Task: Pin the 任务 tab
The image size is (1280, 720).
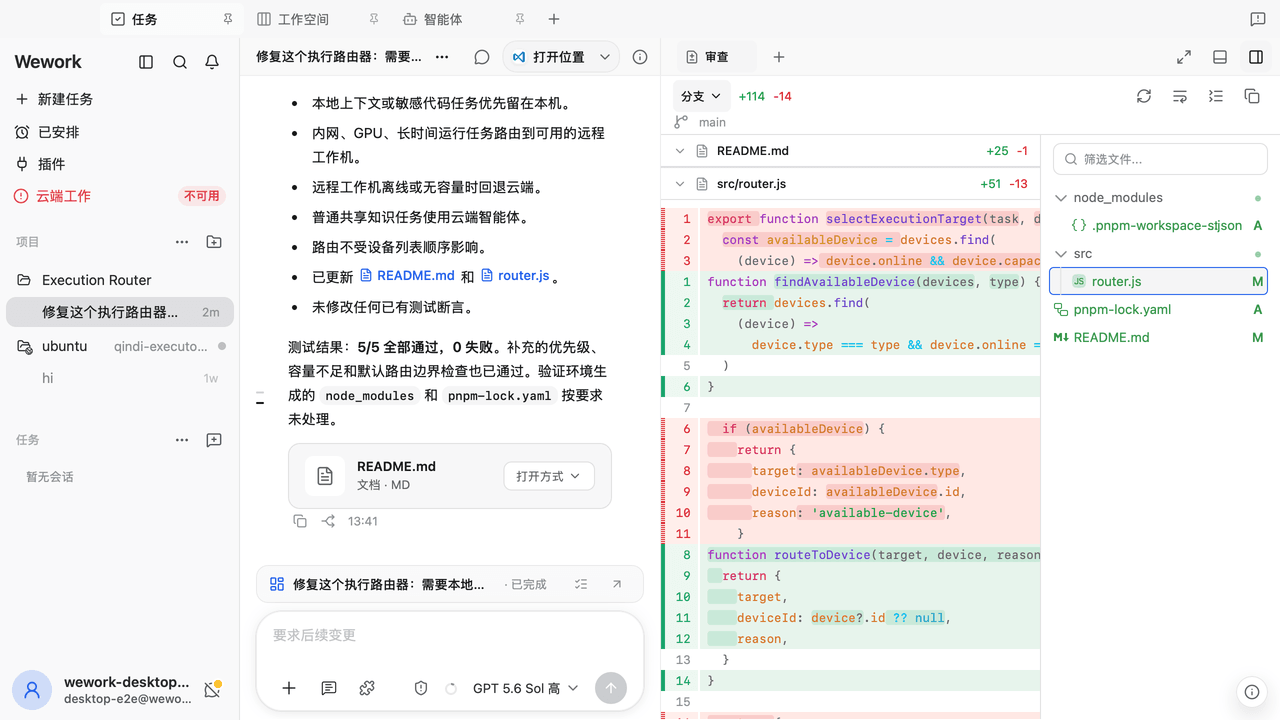Action: point(228,19)
